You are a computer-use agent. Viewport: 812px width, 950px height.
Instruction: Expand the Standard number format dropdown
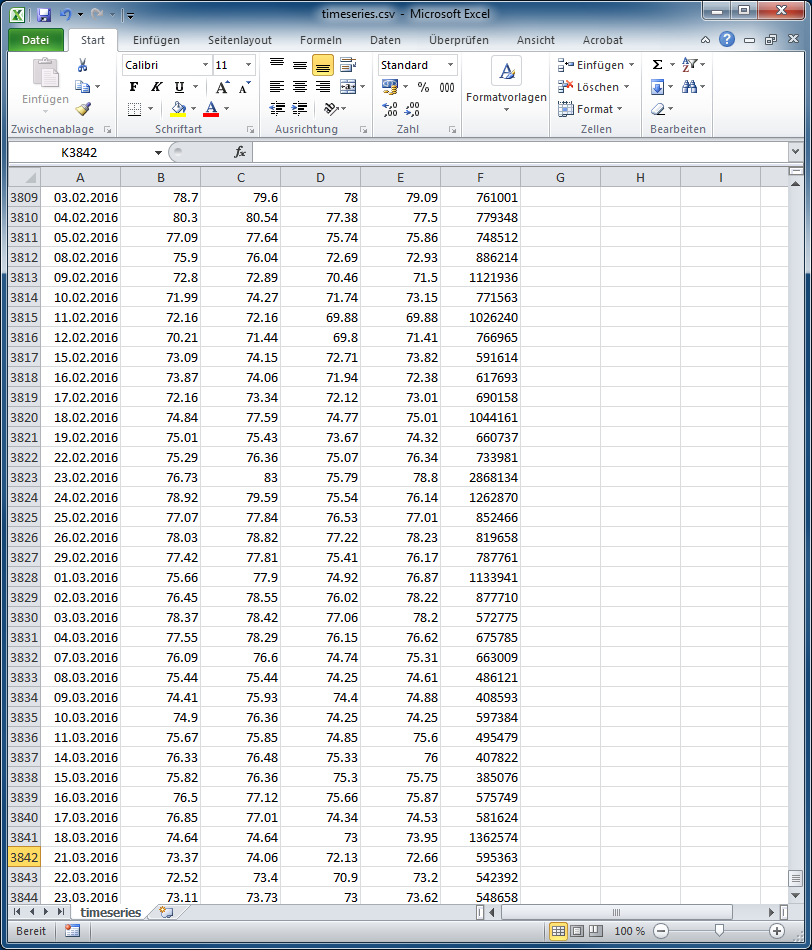point(450,65)
